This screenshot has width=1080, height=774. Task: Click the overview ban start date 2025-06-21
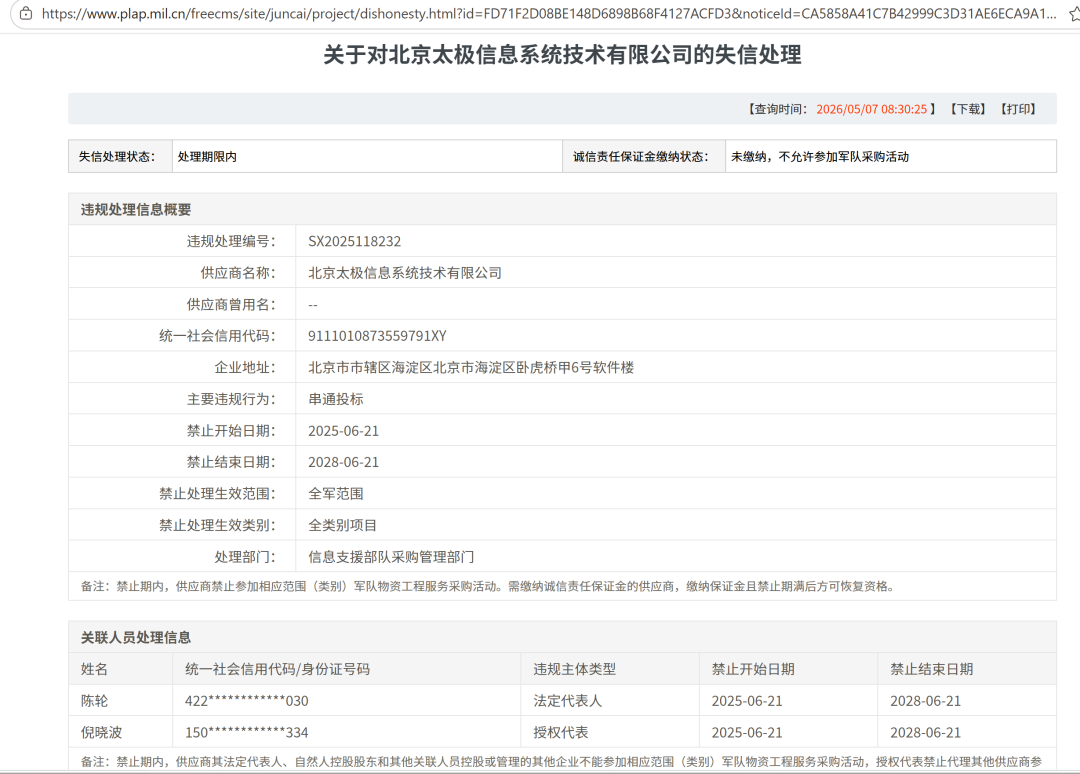tap(343, 431)
